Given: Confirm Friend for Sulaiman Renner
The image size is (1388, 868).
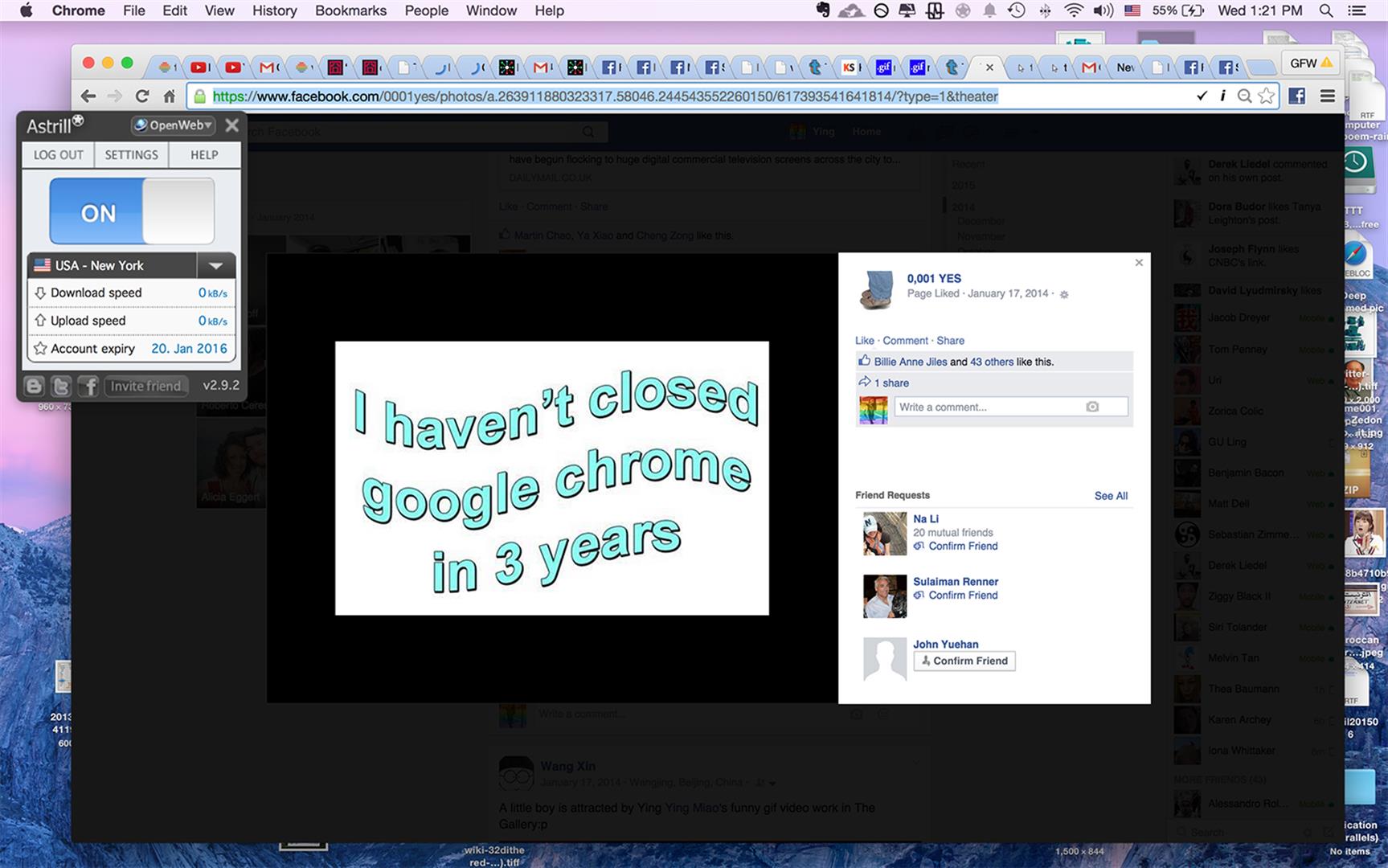Looking at the screenshot, I should point(963,596).
